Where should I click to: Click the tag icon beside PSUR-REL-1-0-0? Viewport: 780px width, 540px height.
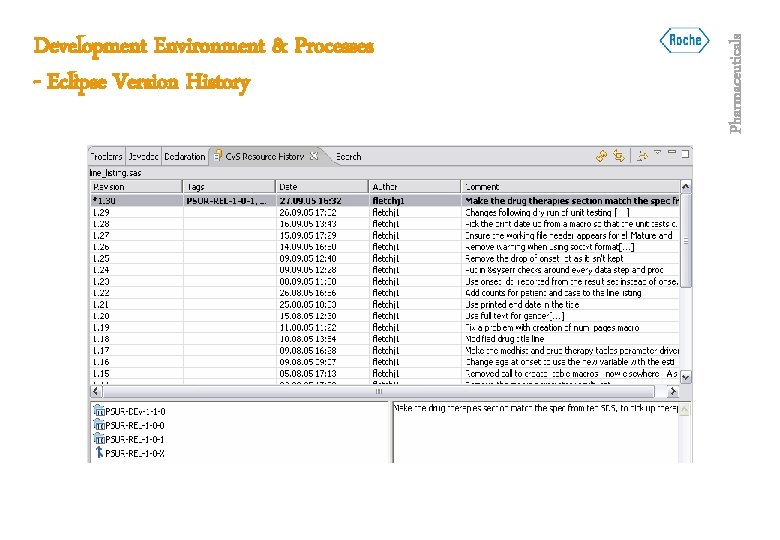[99, 425]
